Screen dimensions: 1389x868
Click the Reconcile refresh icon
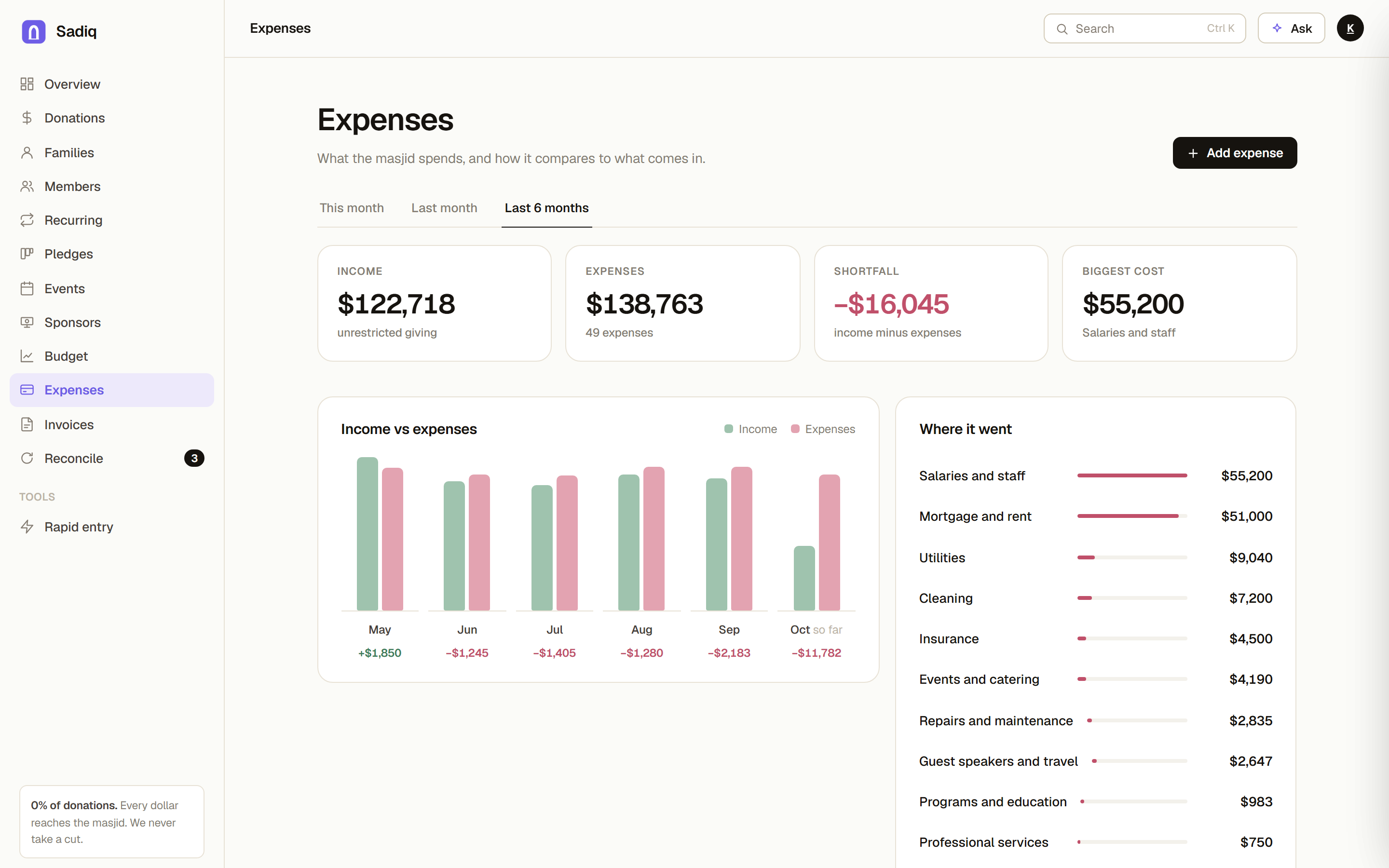pos(27,458)
